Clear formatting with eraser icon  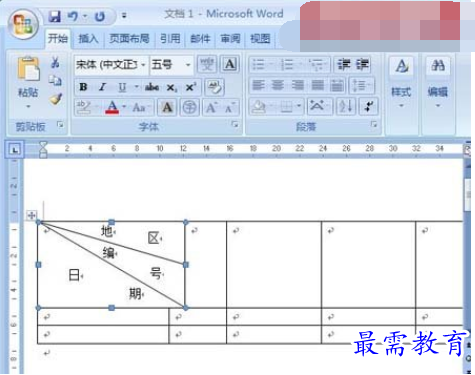coord(215,87)
